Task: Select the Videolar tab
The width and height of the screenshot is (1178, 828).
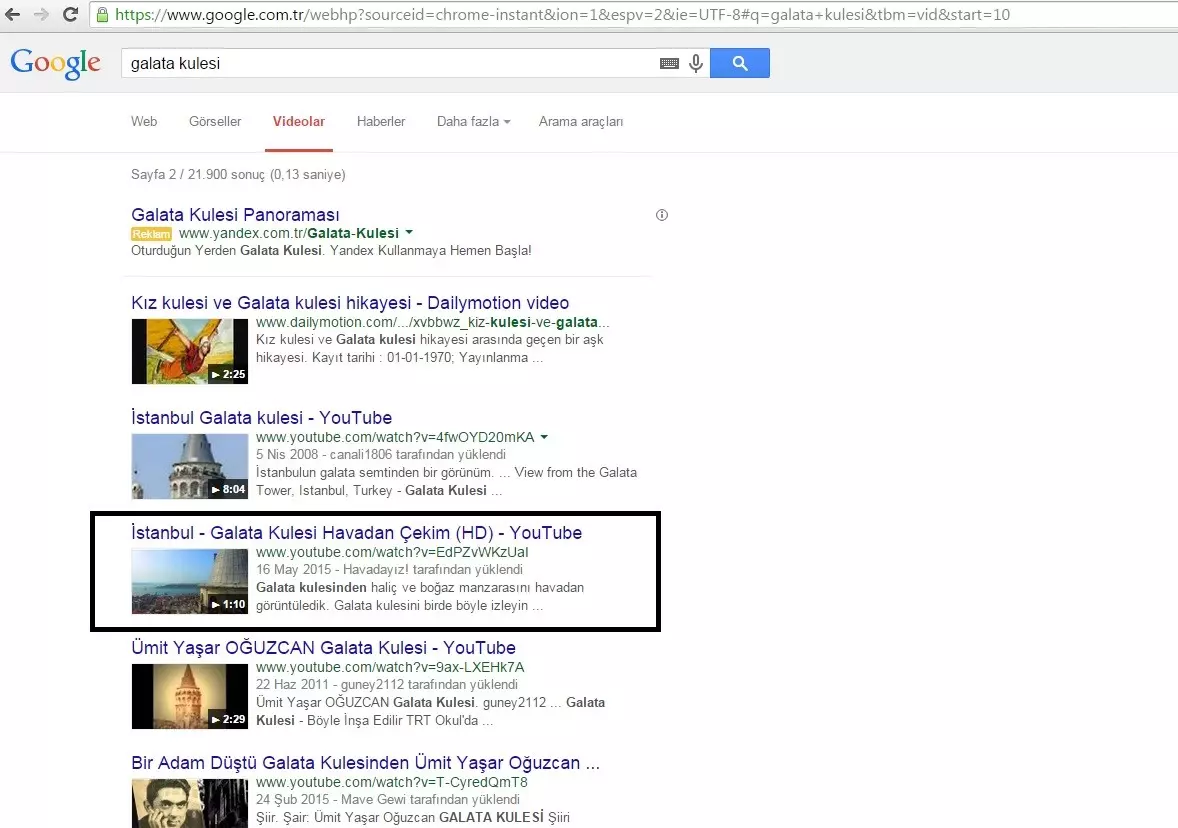Action: [299, 122]
